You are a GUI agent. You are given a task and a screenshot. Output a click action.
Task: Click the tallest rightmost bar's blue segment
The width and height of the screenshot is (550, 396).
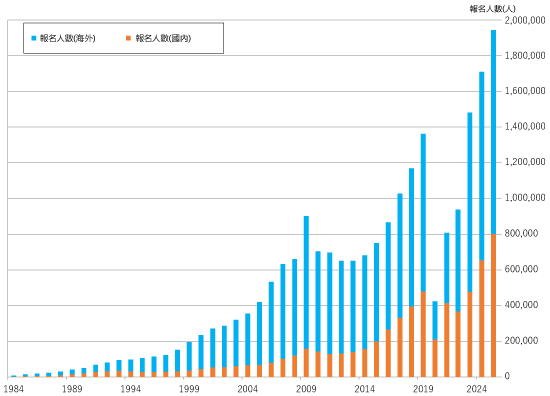[x=493, y=132]
